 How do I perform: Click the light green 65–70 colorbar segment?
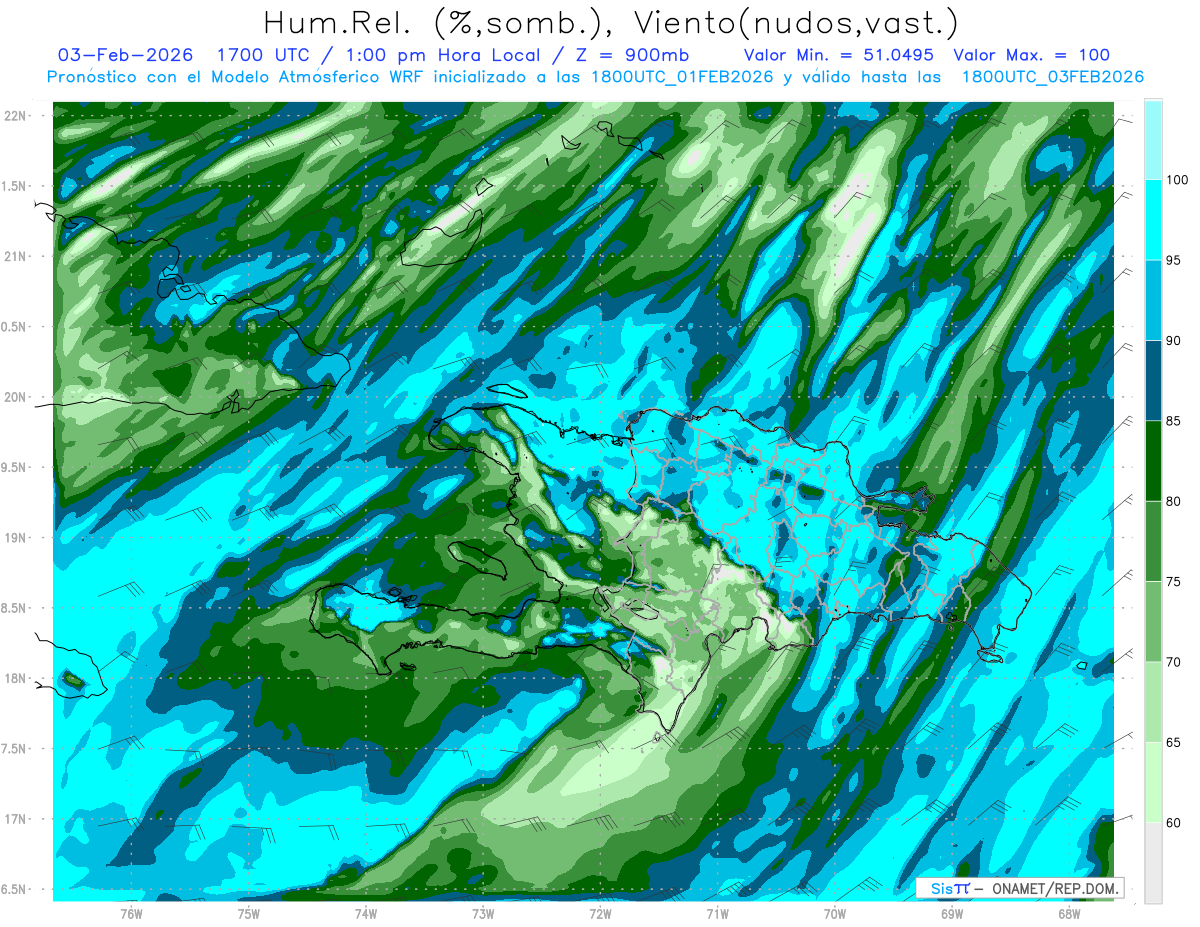coord(1153,702)
